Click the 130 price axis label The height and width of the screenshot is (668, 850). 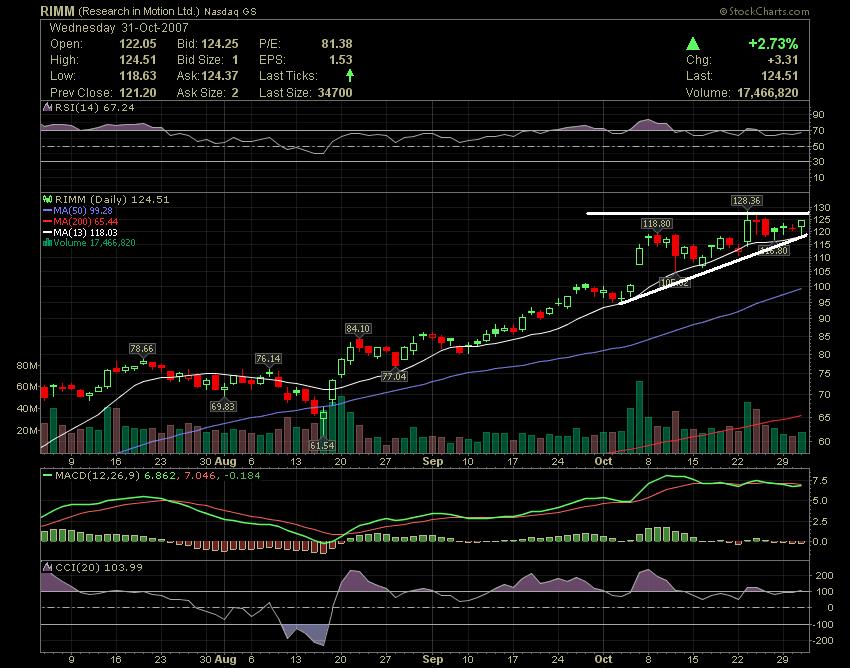coord(822,208)
